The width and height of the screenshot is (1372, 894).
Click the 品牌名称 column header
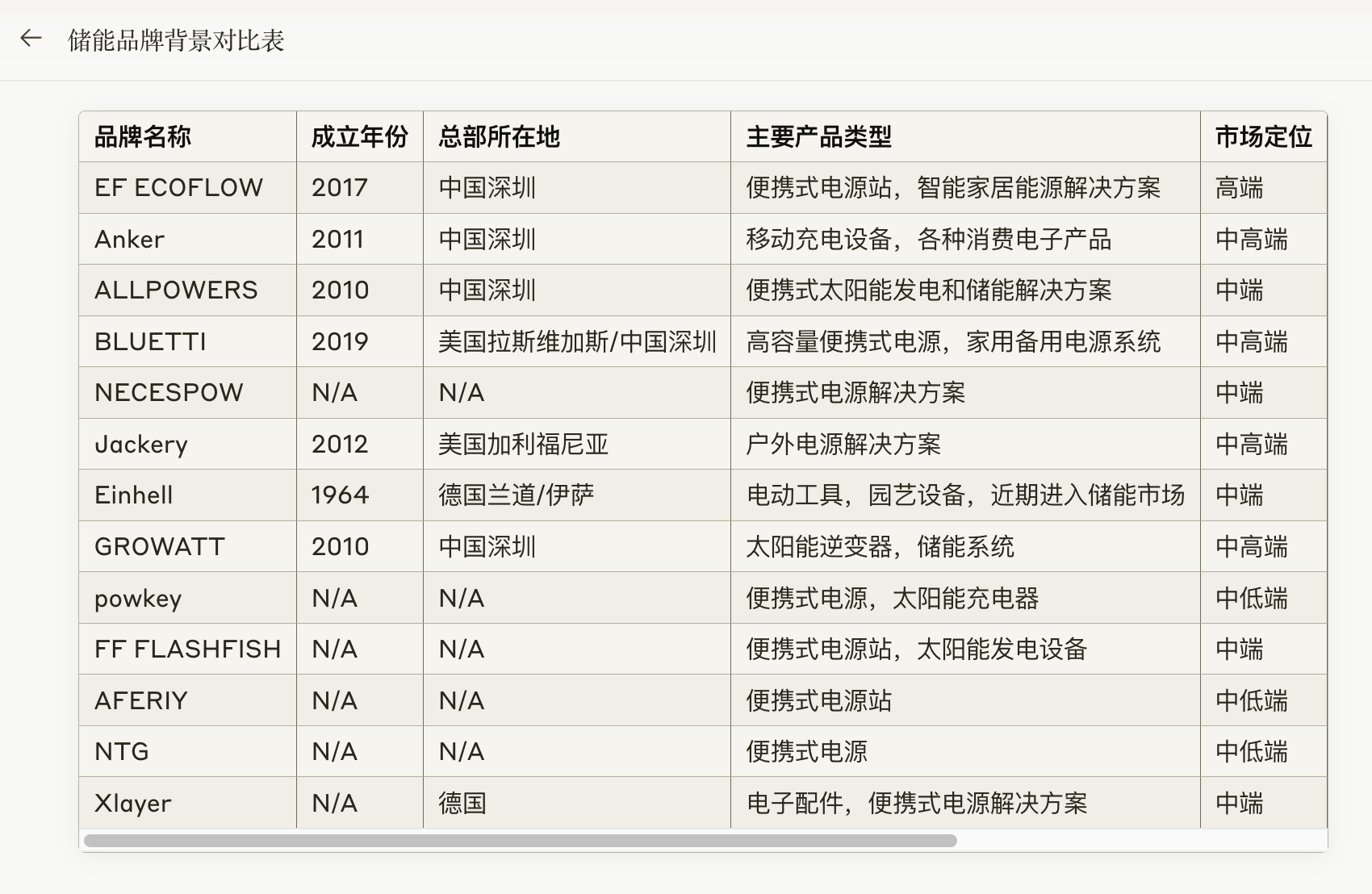(x=188, y=137)
